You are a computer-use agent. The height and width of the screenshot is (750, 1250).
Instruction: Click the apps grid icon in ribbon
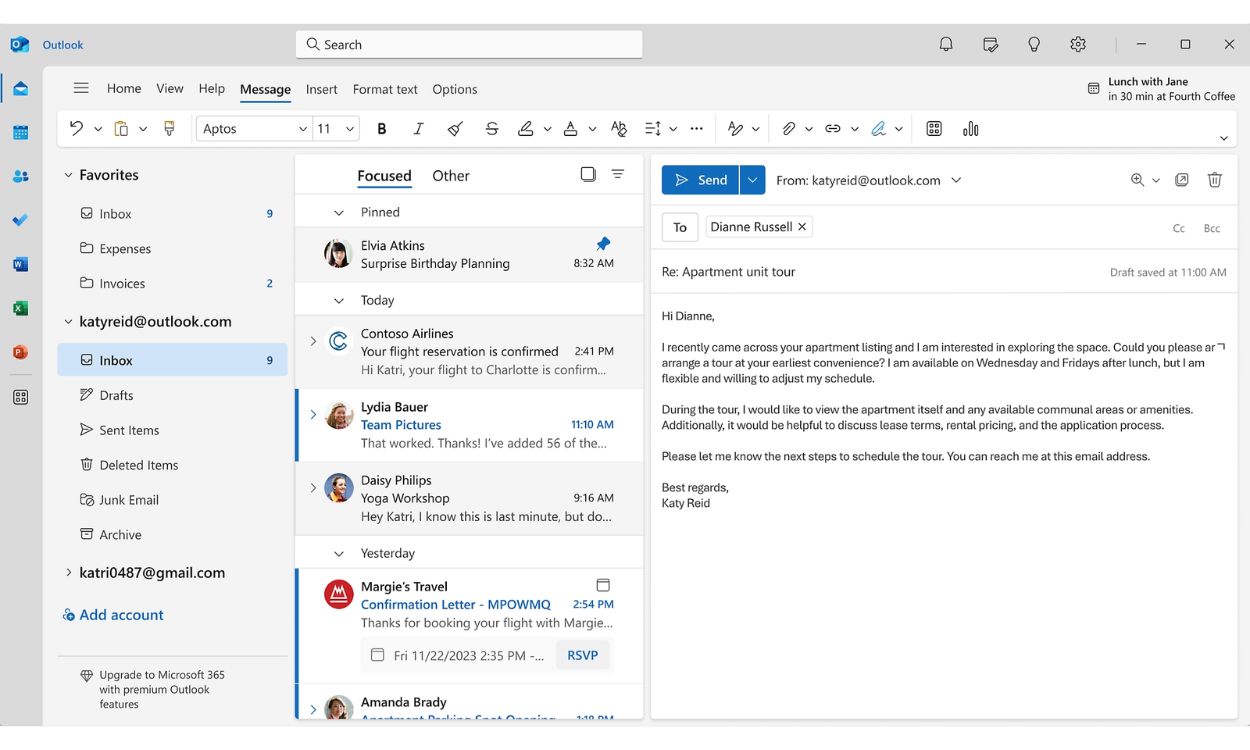[x=934, y=129]
